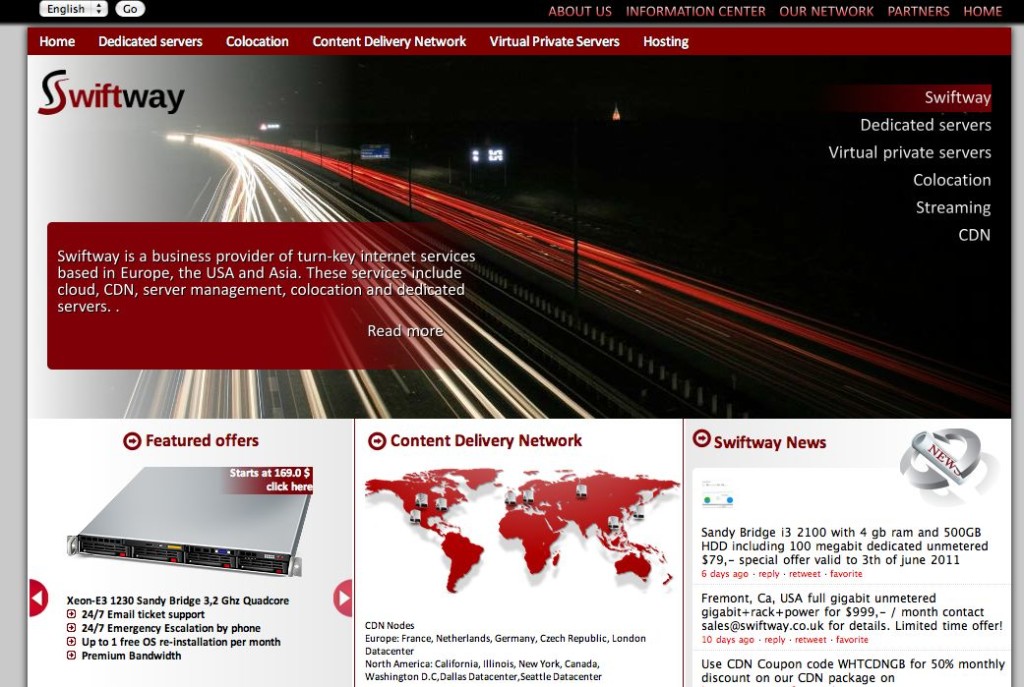Select Colocation in the hero slide list

951,180
